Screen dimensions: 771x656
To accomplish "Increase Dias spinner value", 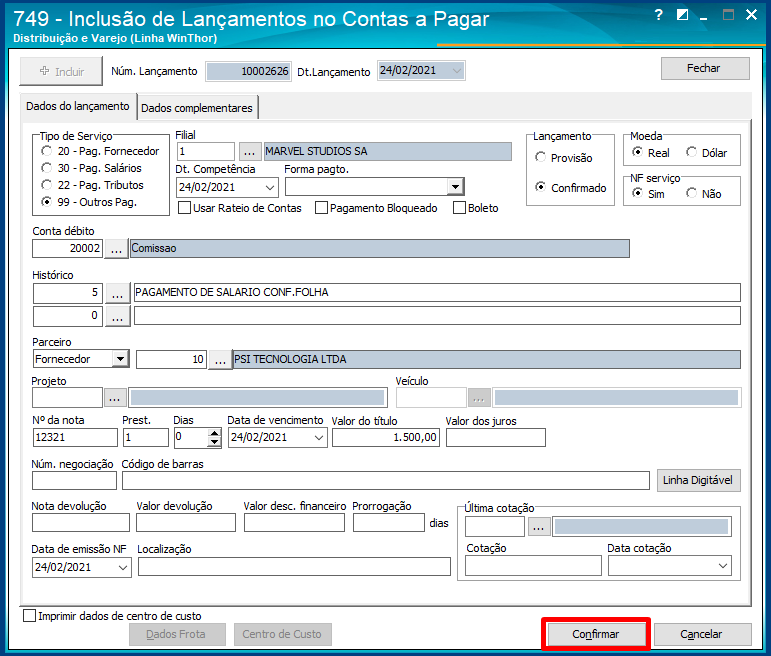I will pyautogui.click(x=214, y=433).
